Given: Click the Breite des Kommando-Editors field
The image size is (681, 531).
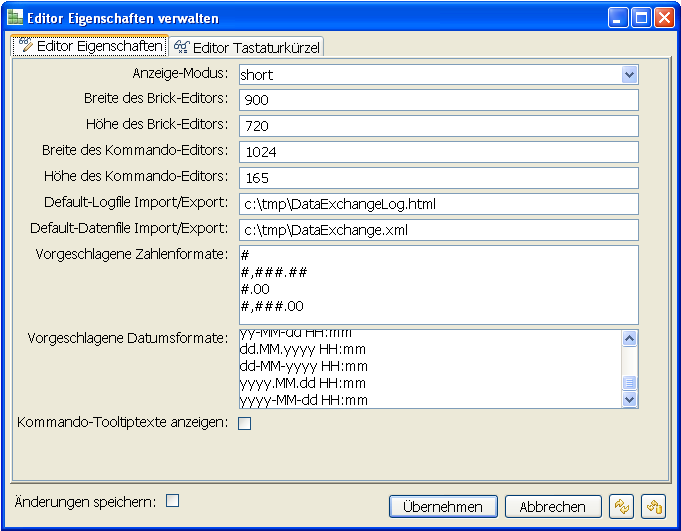Looking at the screenshot, I should [438, 152].
